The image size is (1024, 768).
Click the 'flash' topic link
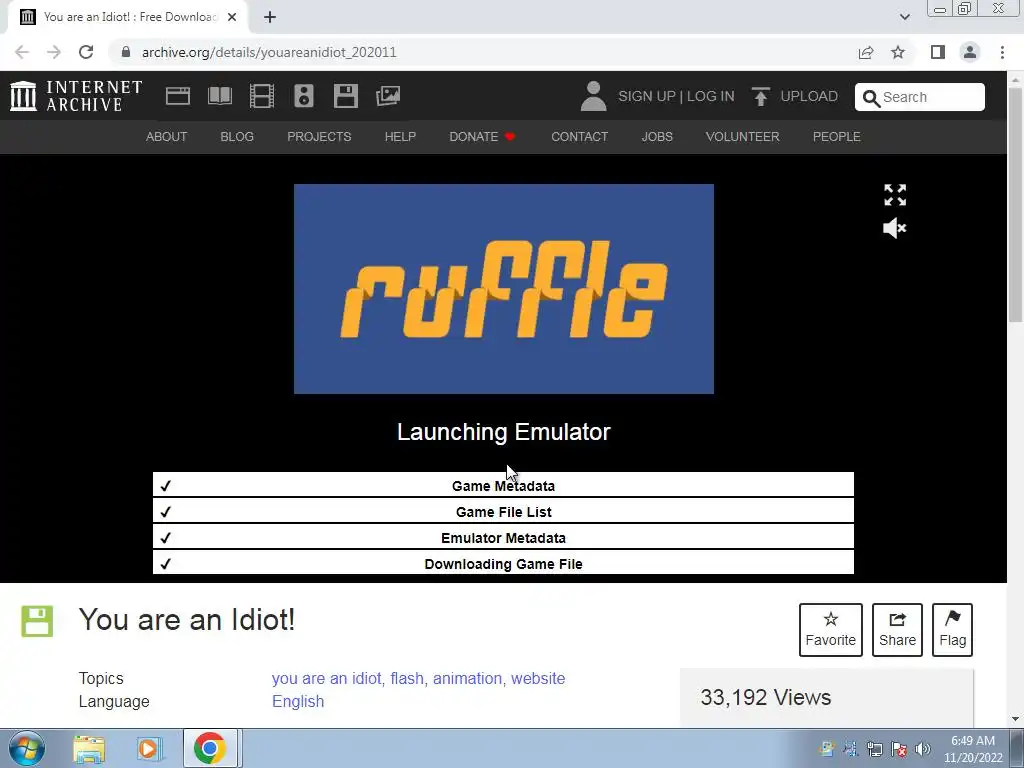[x=407, y=679]
